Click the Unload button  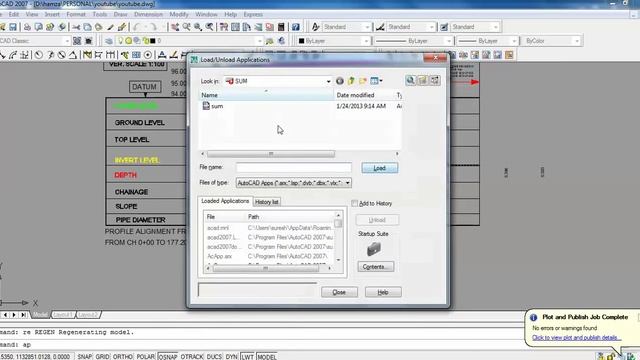tap(377, 220)
